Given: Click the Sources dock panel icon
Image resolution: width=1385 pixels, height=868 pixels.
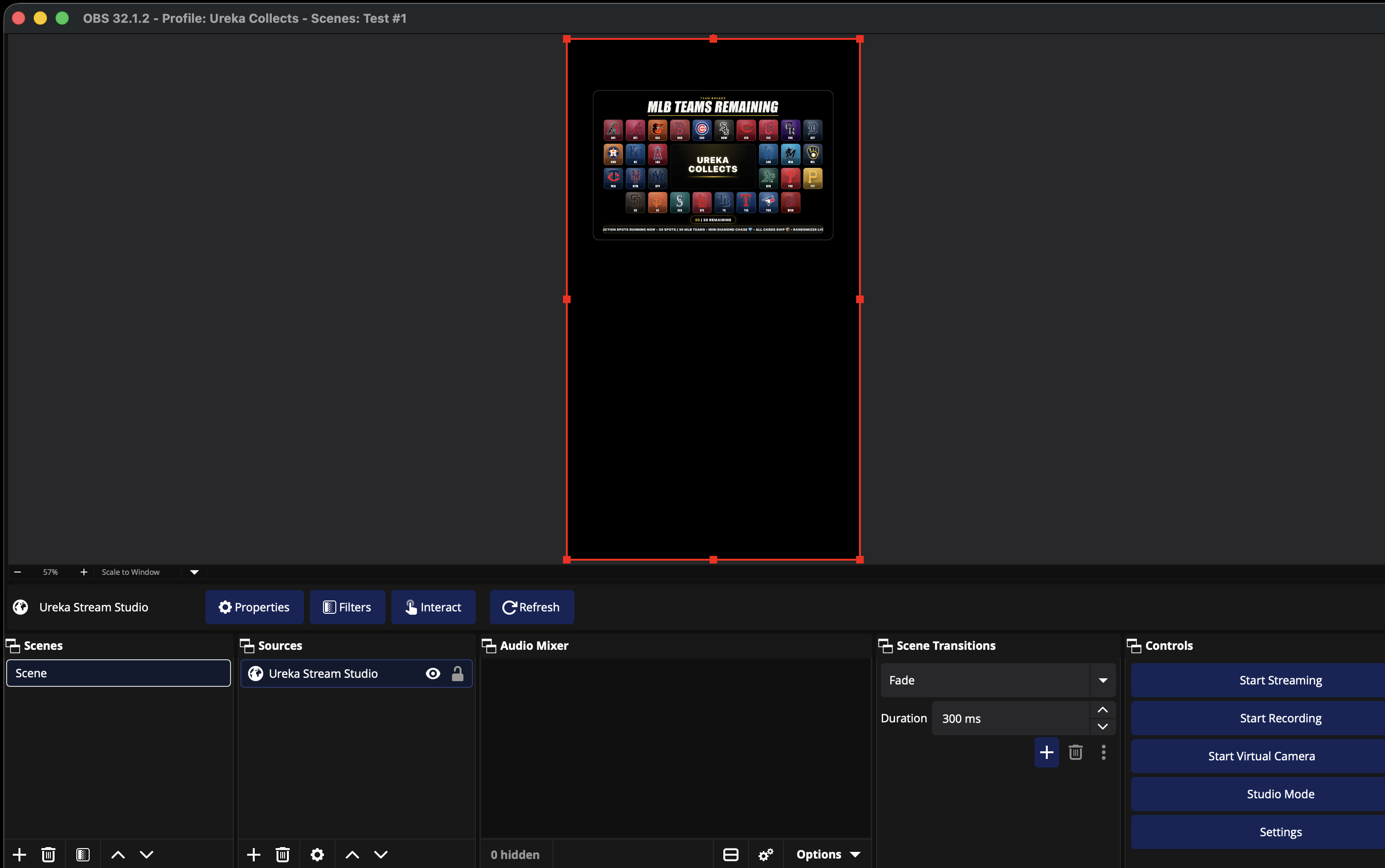Looking at the screenshot, I should (x=247, y=646).
